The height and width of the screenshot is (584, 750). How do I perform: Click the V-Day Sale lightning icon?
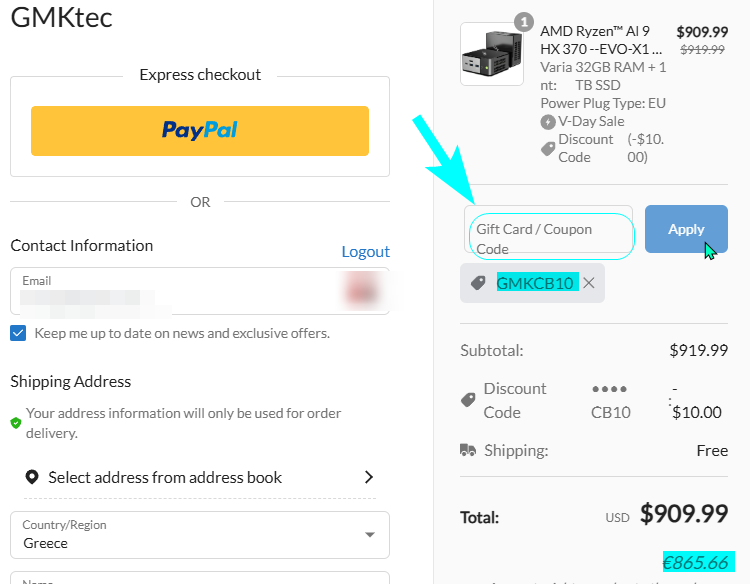(548, 122)
